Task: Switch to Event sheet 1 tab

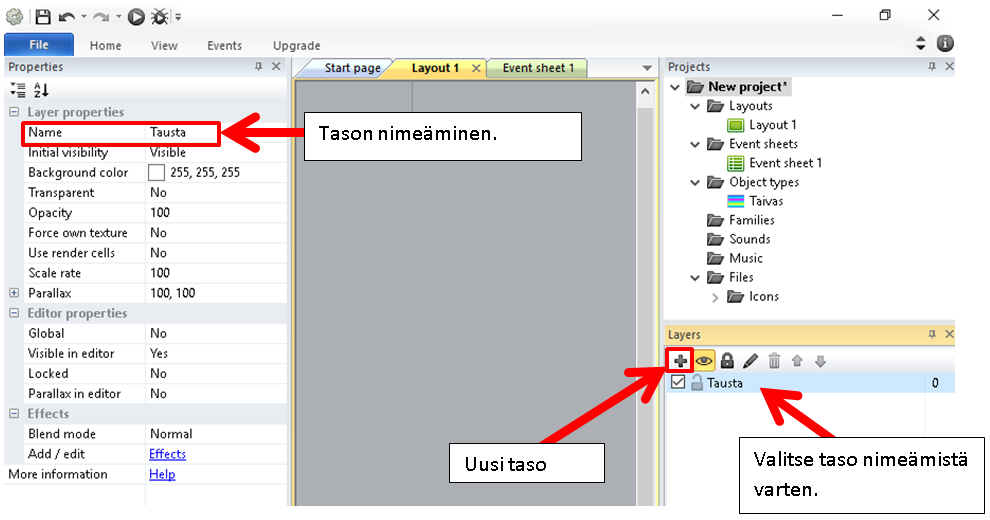Action: (x=538, y=68)
